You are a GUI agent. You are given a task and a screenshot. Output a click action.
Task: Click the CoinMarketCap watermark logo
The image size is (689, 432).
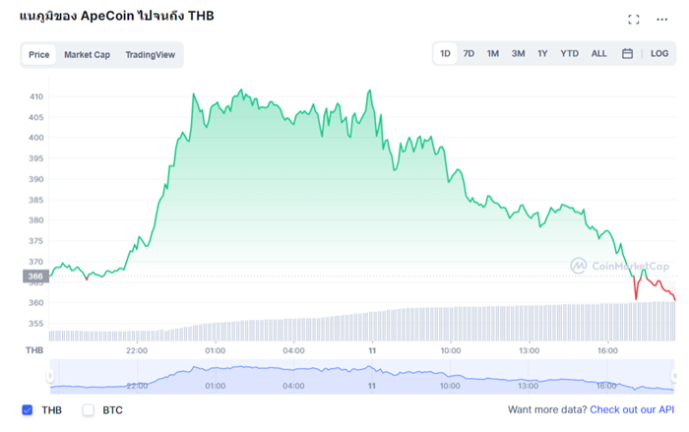click(619, 265)
